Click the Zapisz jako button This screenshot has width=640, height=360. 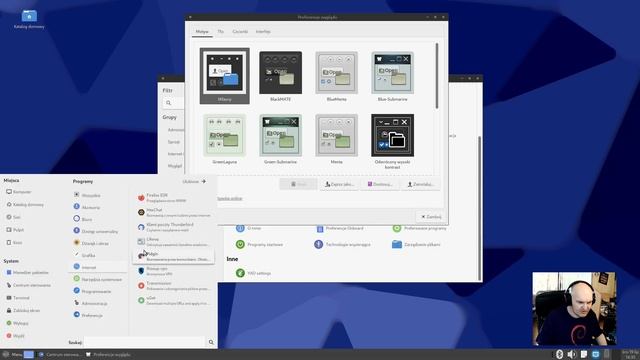pos(339,184)
